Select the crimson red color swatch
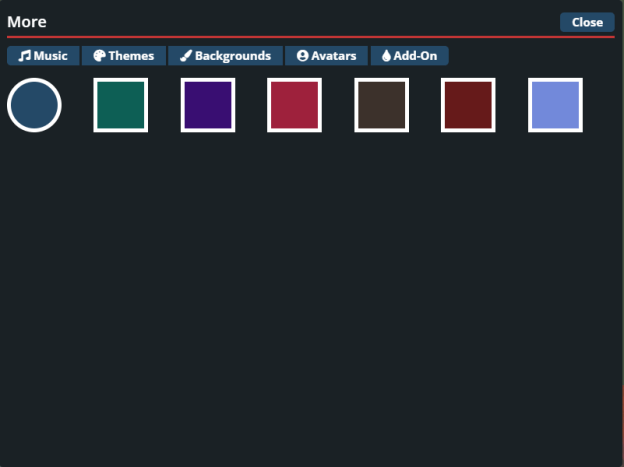Image resolution: width=624 pixels, height=467 pixels. coord(295,105)
